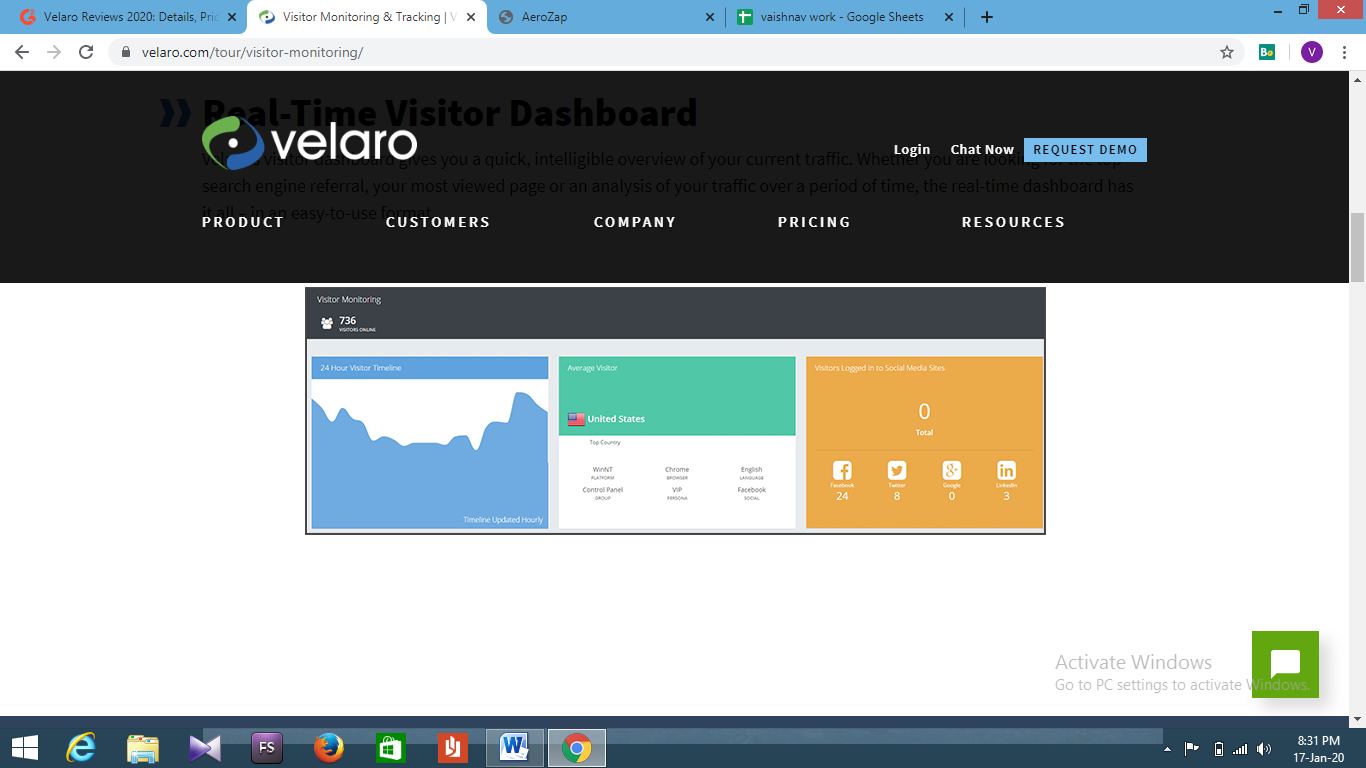Screen dimensions: 1366x768
Task: Bookmark this page with the star icon
Action: pyautogui.click(x=1227, y=52)
